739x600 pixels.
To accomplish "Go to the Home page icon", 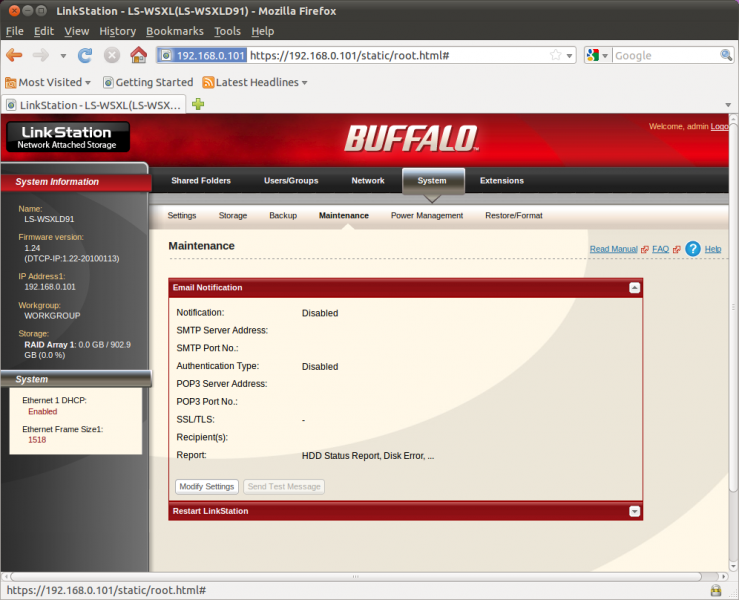I will [139, 55].
